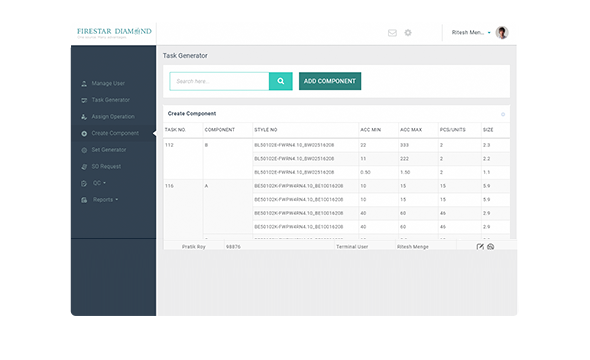Click the PCS/UNITS column header
This screenshot has width=590, height=360.
tap(453, 130)
